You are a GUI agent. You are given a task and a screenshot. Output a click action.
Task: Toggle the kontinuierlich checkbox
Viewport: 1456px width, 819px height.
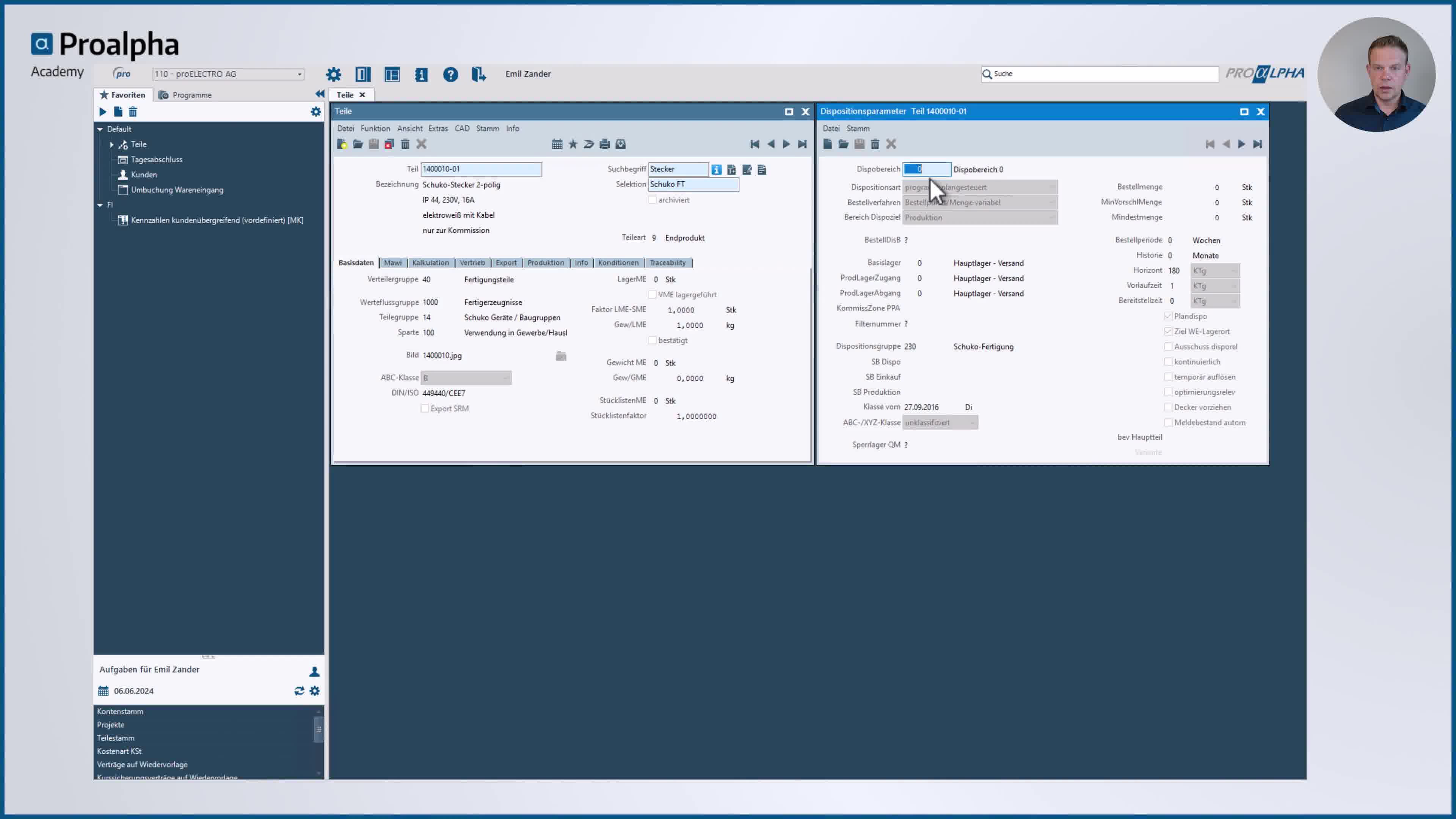tap(1168, 362)
